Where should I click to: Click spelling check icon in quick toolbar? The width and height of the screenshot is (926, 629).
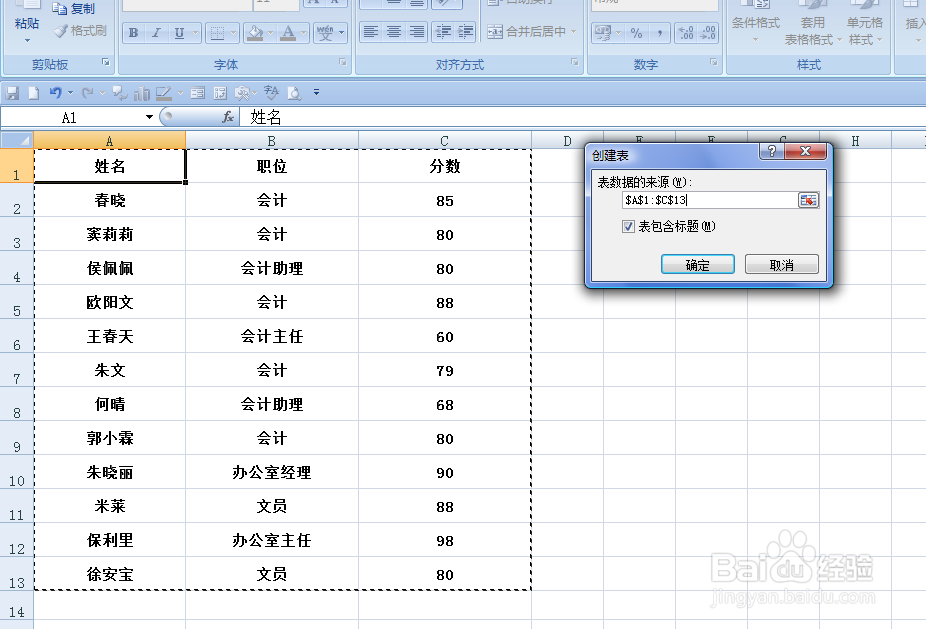pos(271,92)
